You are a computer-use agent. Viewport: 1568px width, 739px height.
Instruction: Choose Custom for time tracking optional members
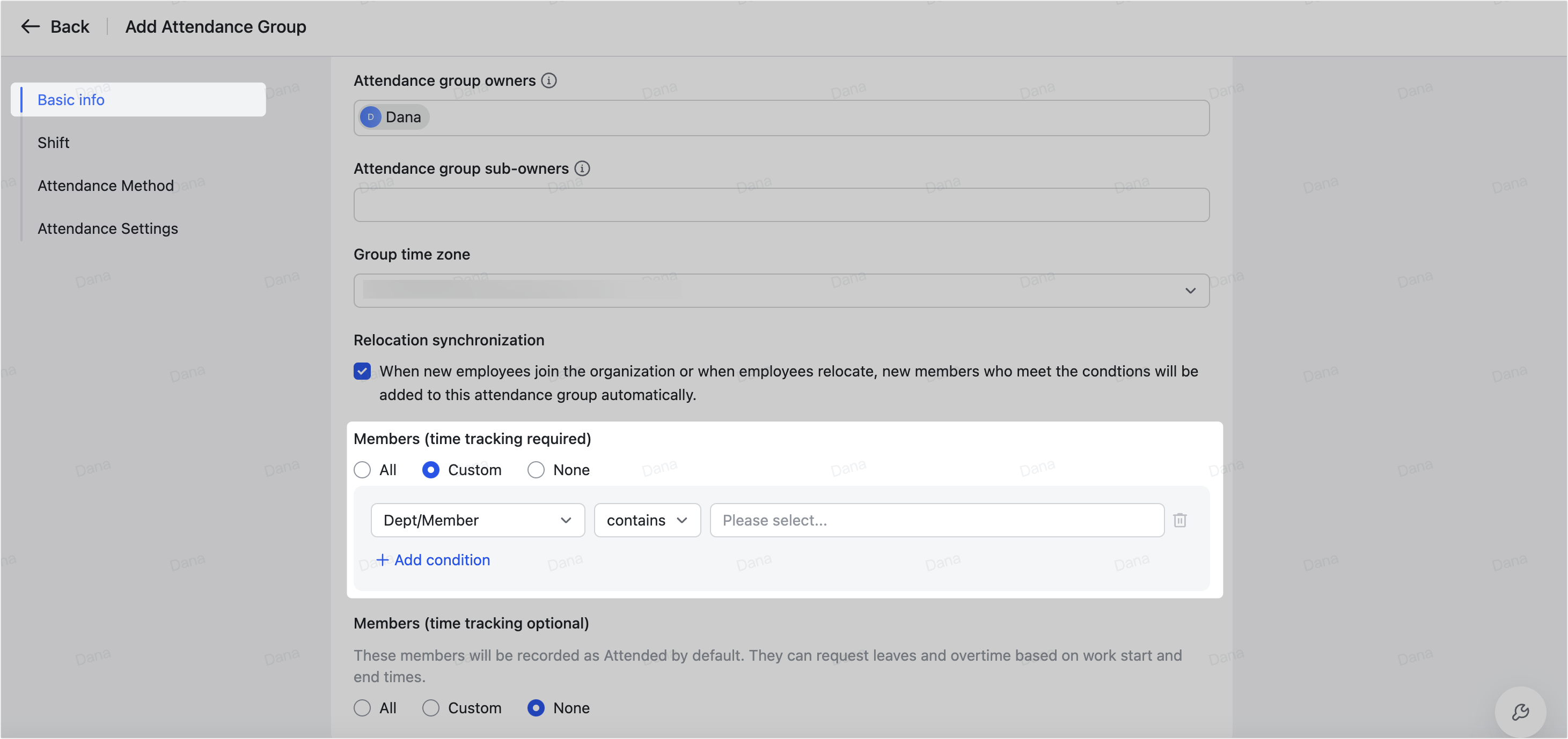coord(431,707)
